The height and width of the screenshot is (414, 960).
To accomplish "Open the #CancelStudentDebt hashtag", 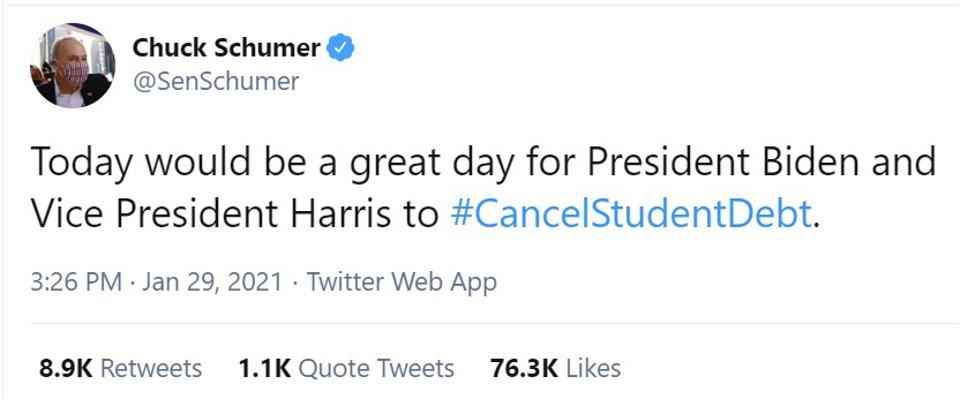I will 631,214.
